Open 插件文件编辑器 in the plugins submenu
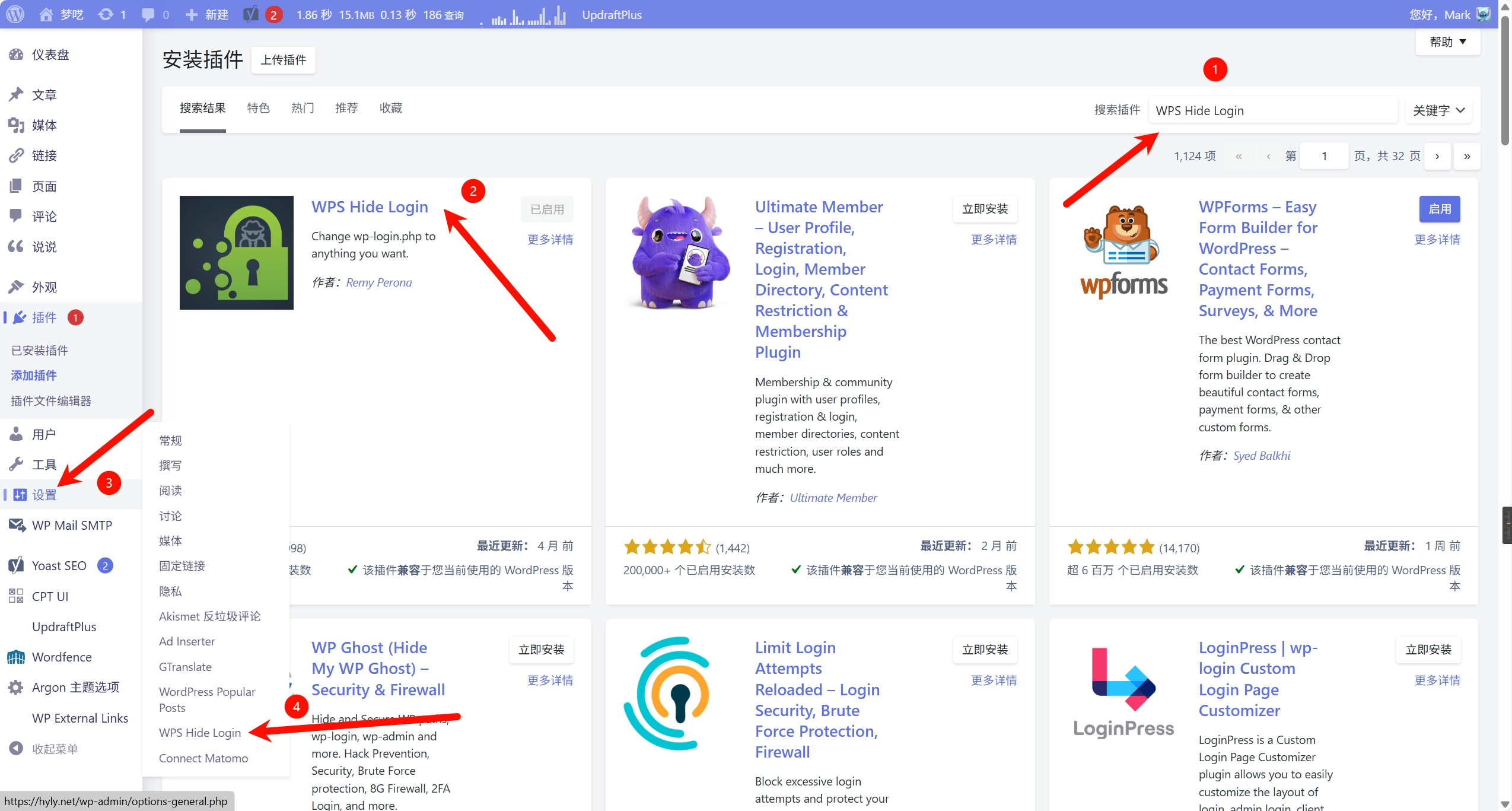1512x811 pixels. [51, 401]
